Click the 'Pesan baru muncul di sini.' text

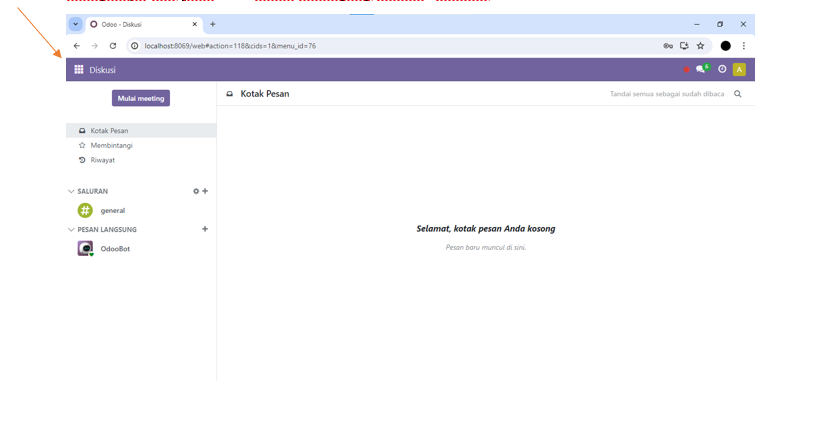pos(486,247)
